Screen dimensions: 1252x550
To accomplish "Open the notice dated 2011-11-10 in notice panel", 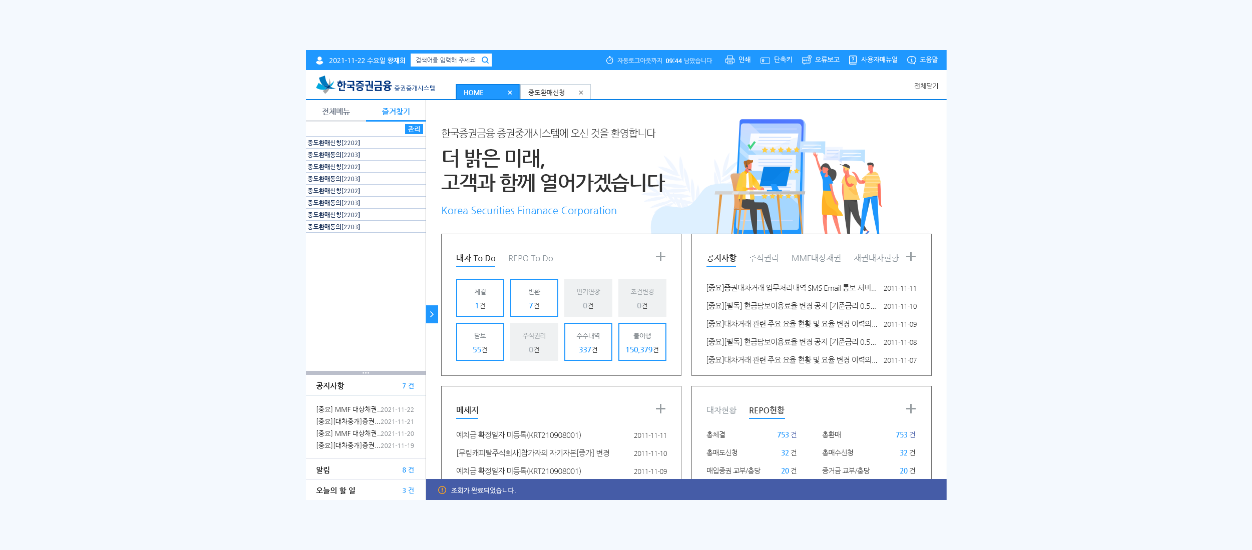I will tap(811, 306).
